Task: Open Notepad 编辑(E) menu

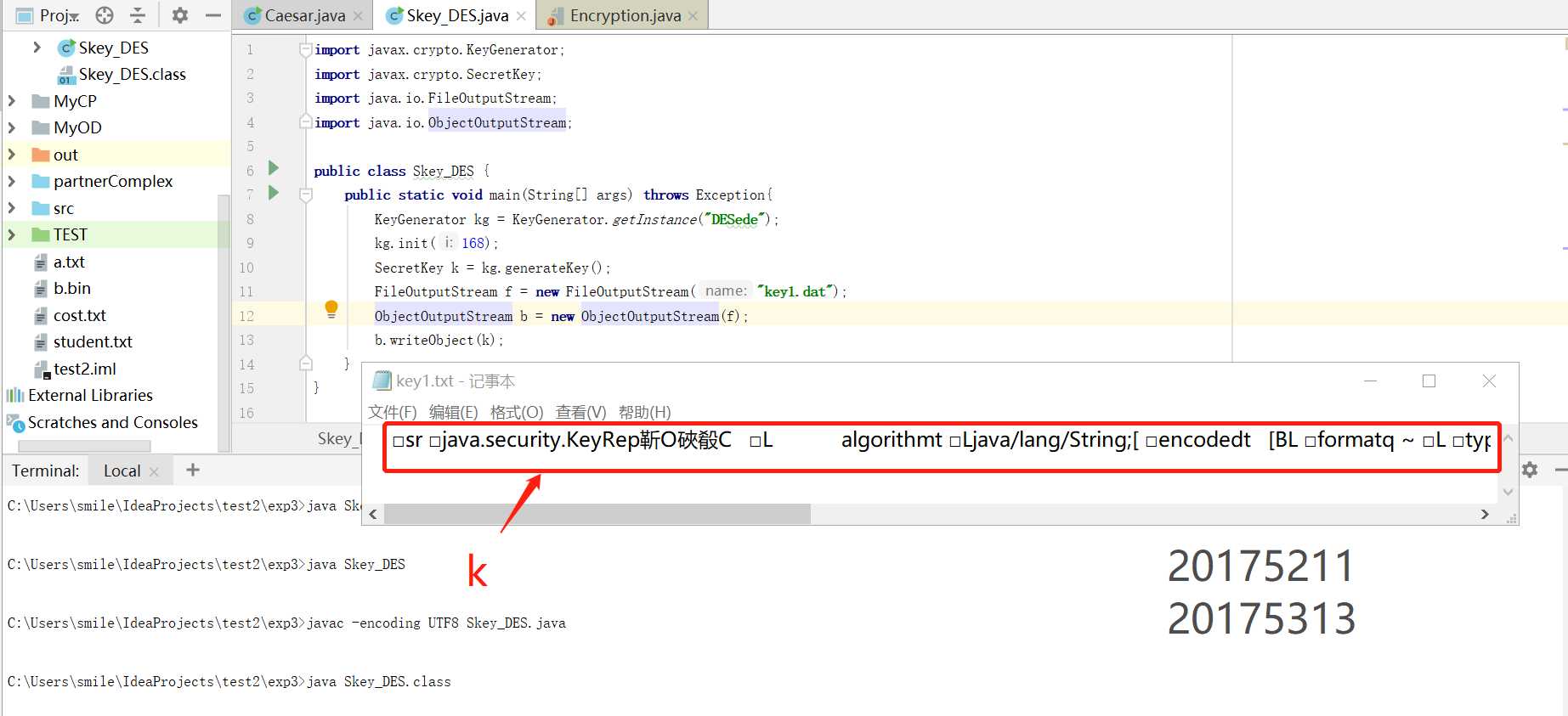Action: 454,413
